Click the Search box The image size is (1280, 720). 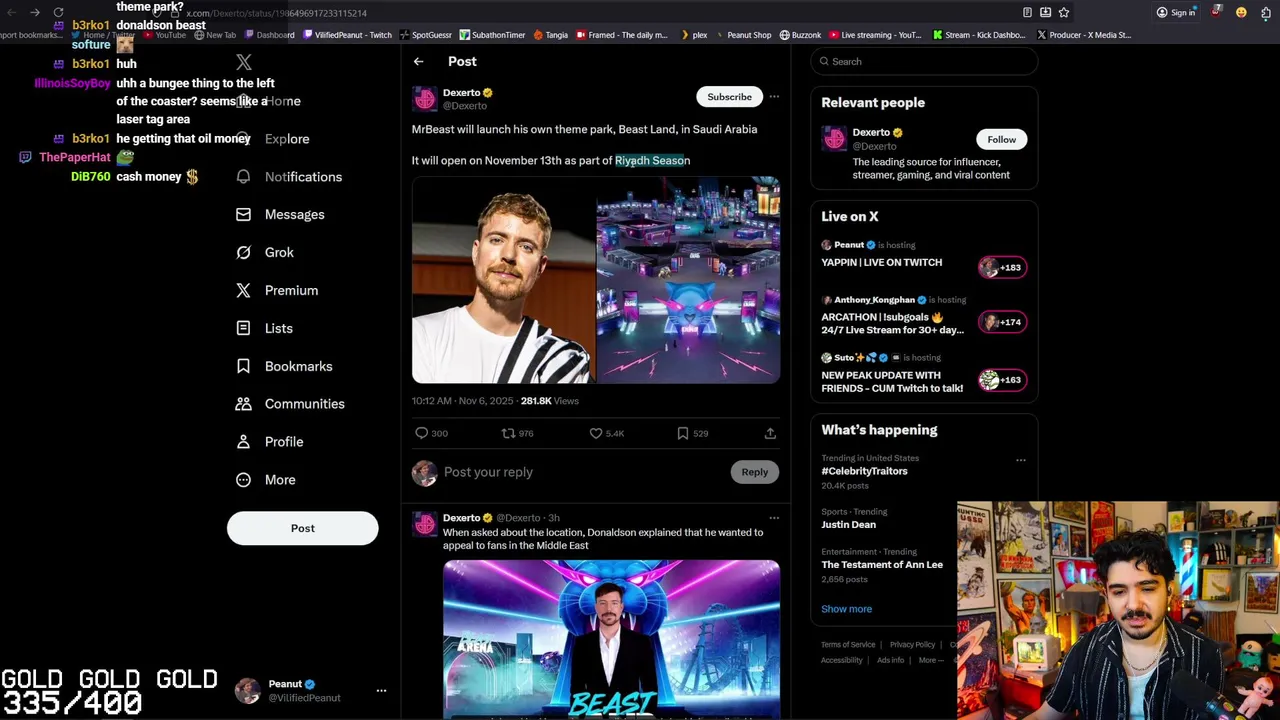(924, 62)
